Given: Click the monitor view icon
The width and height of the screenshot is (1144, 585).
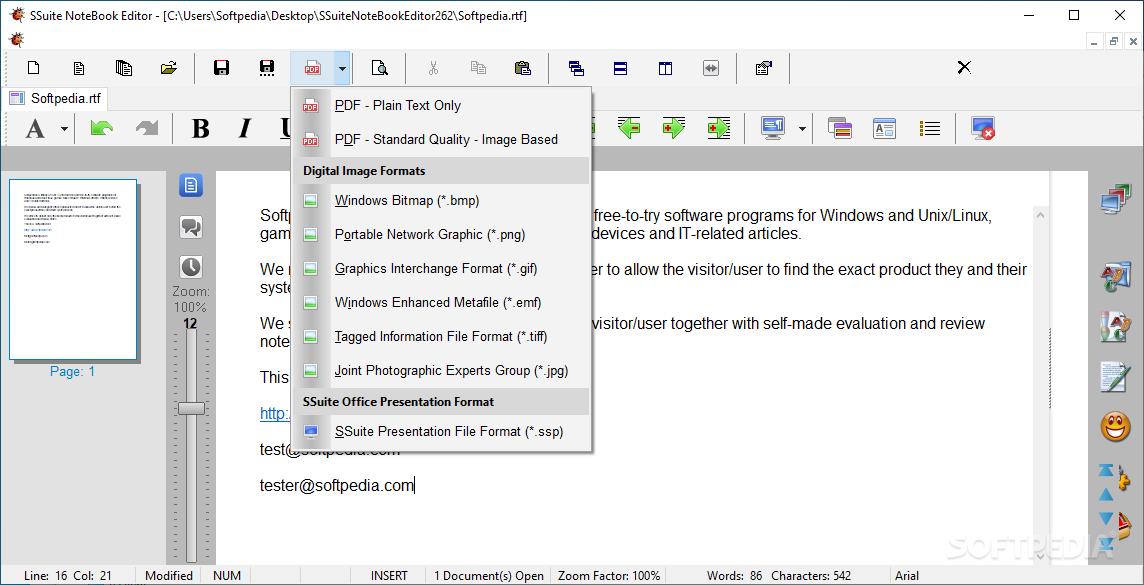Looking at the screenshot, I should click(x=773, y=128).
